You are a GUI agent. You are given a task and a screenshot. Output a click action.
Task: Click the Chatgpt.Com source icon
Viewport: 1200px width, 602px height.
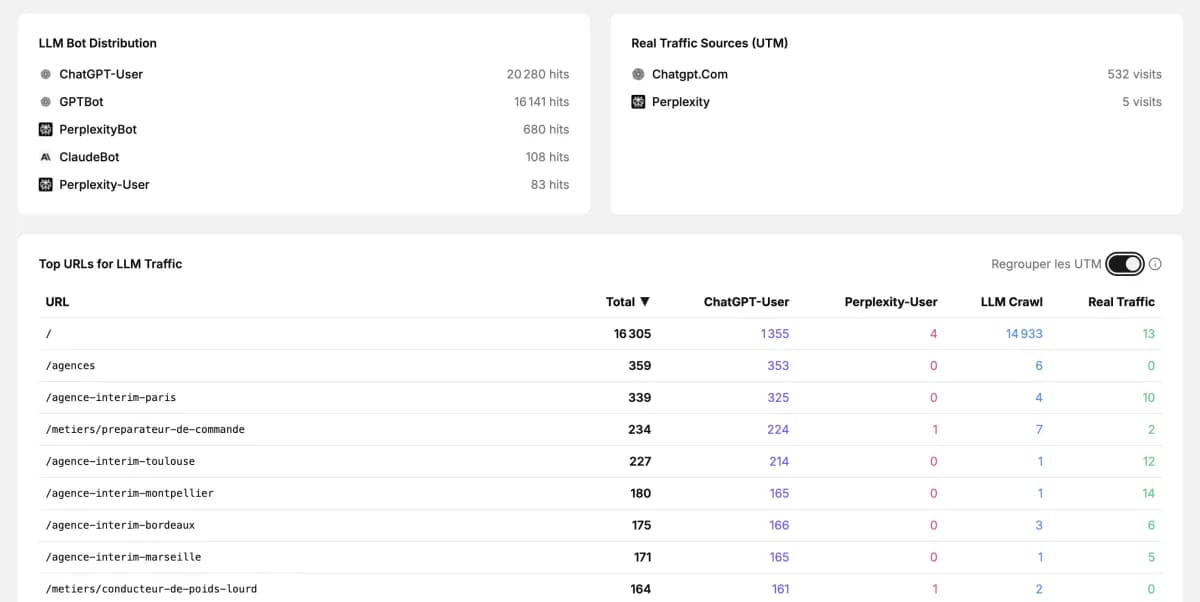click(638, 74)
